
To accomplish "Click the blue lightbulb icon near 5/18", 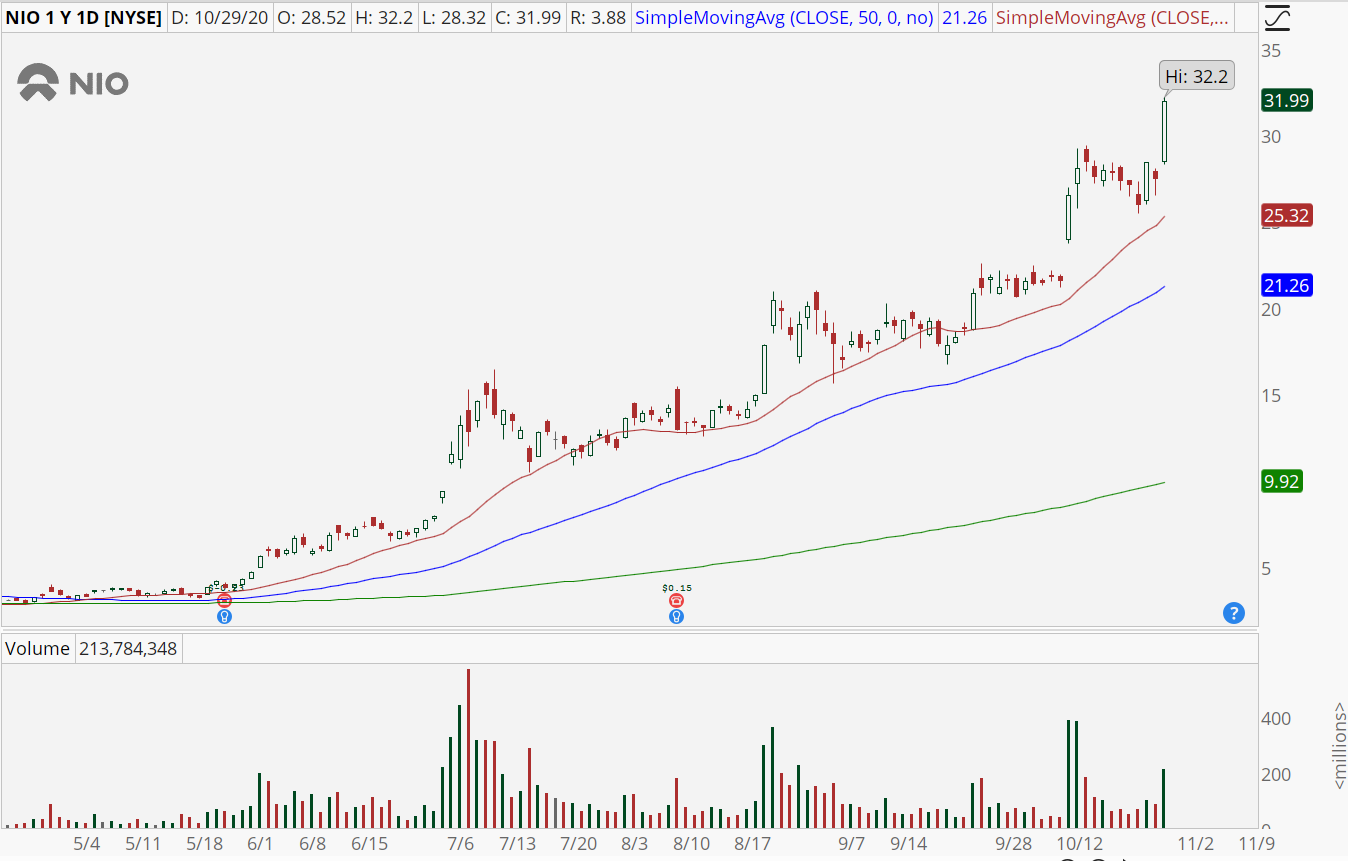I will coord(224,616).
